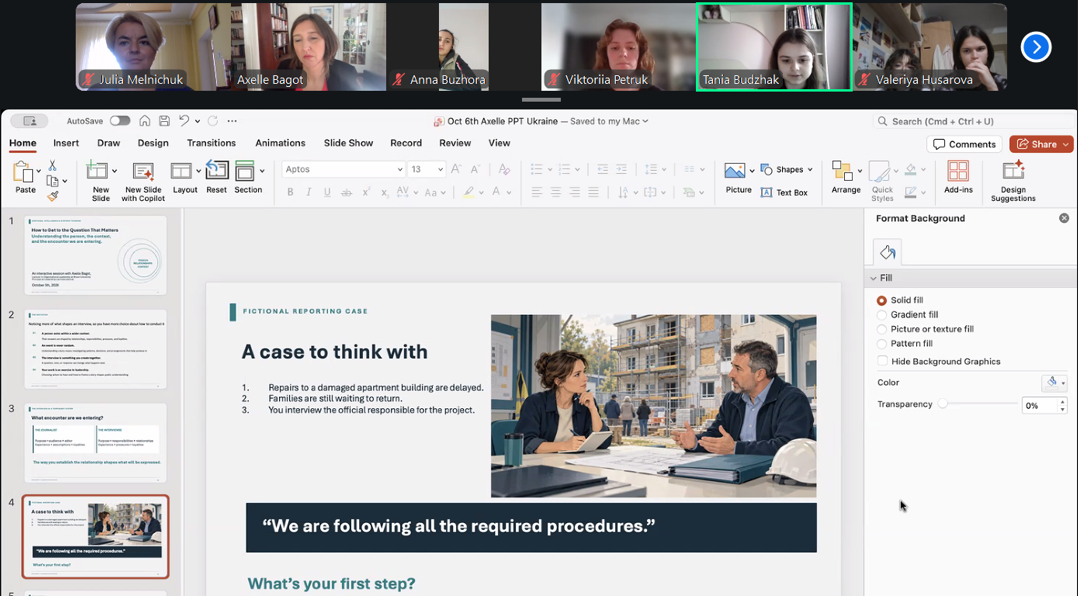Select the Solid fill radio button
Viewport: 1078px width, 596px height.
[x=881, y=300]
